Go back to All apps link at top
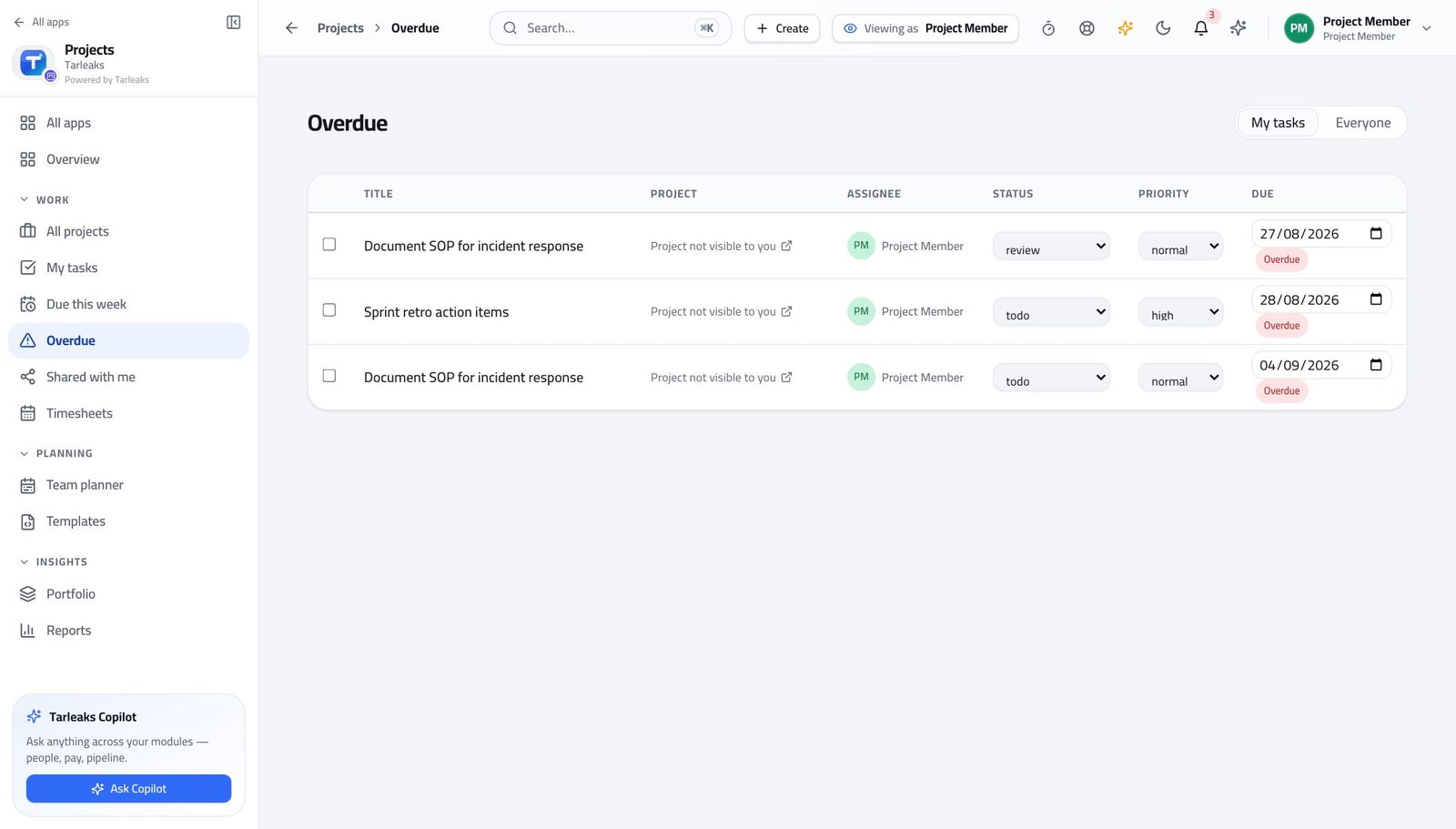The width and height of the screenshot is (1456, 829). [x=42, y=22]
